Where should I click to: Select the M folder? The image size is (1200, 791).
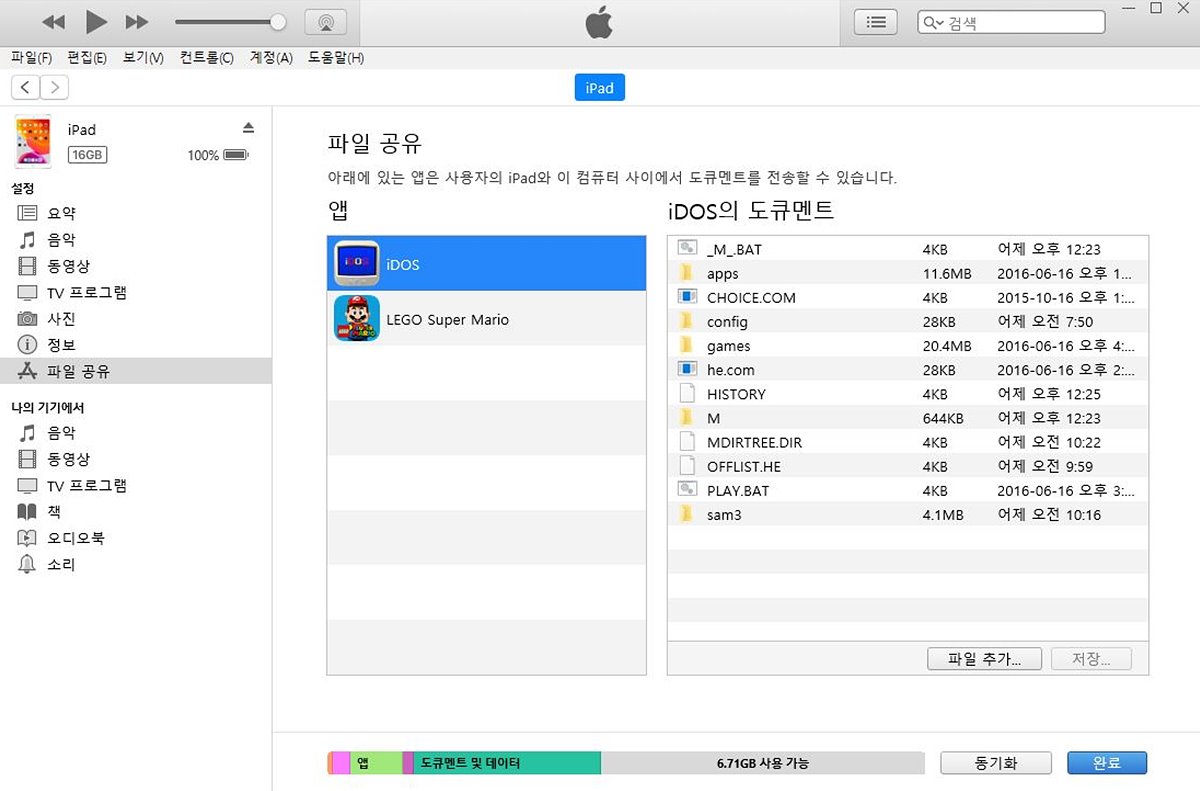tap(908, 418)
